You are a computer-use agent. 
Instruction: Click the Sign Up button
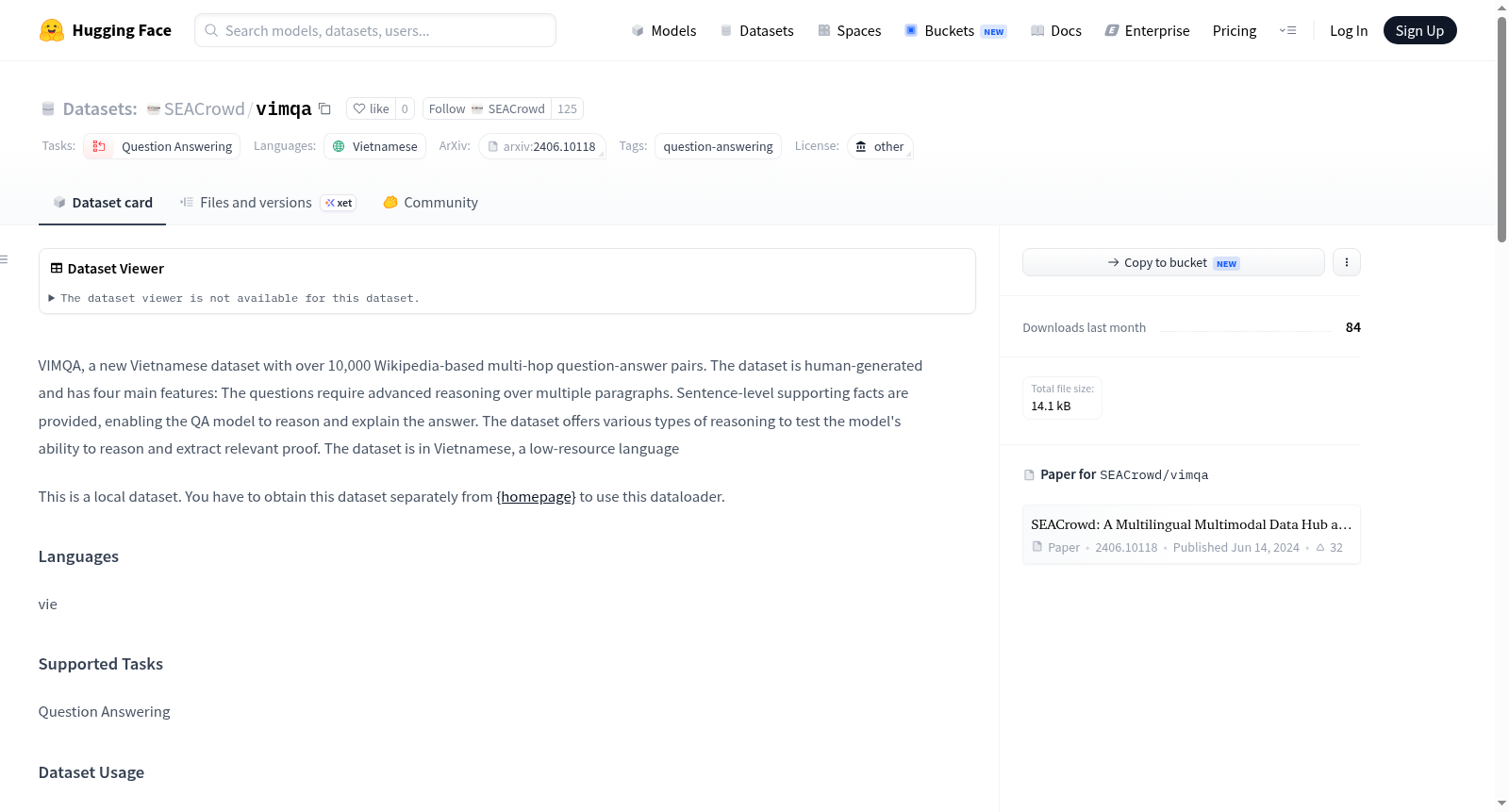(1419, 30)
